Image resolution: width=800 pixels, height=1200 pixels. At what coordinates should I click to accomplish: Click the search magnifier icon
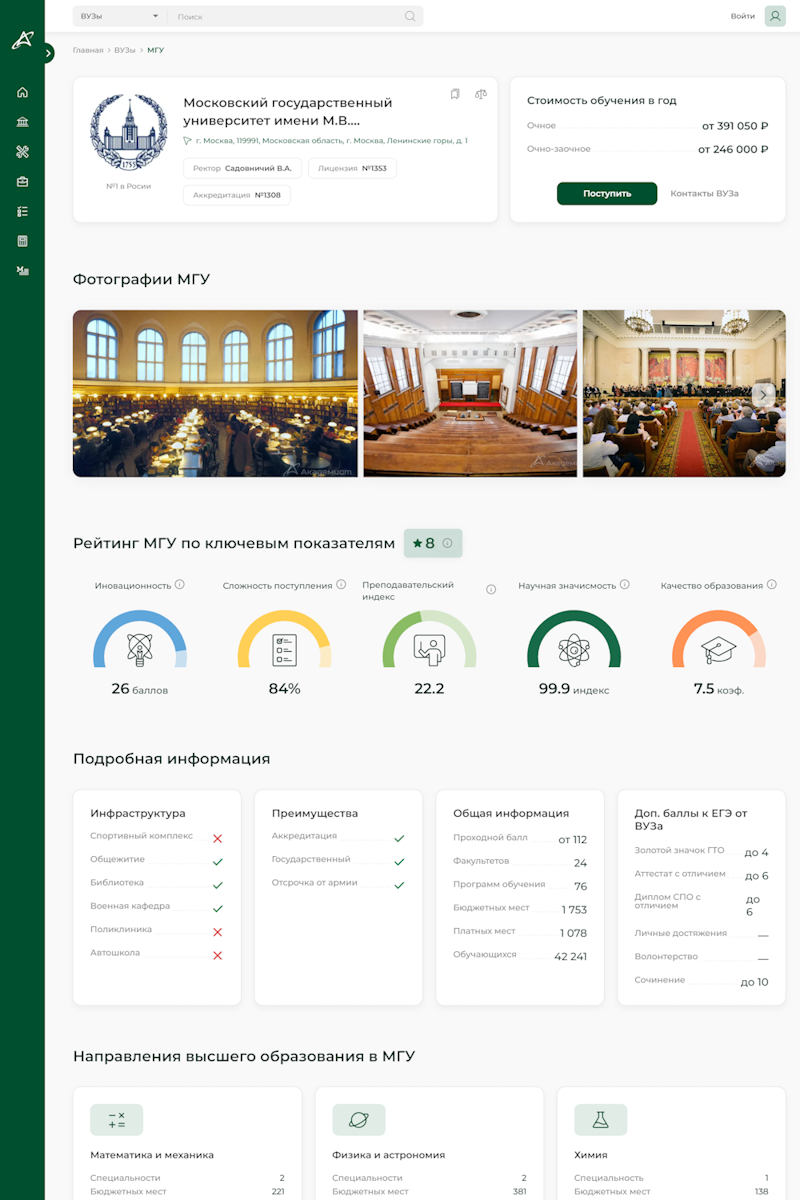(410, 16)
